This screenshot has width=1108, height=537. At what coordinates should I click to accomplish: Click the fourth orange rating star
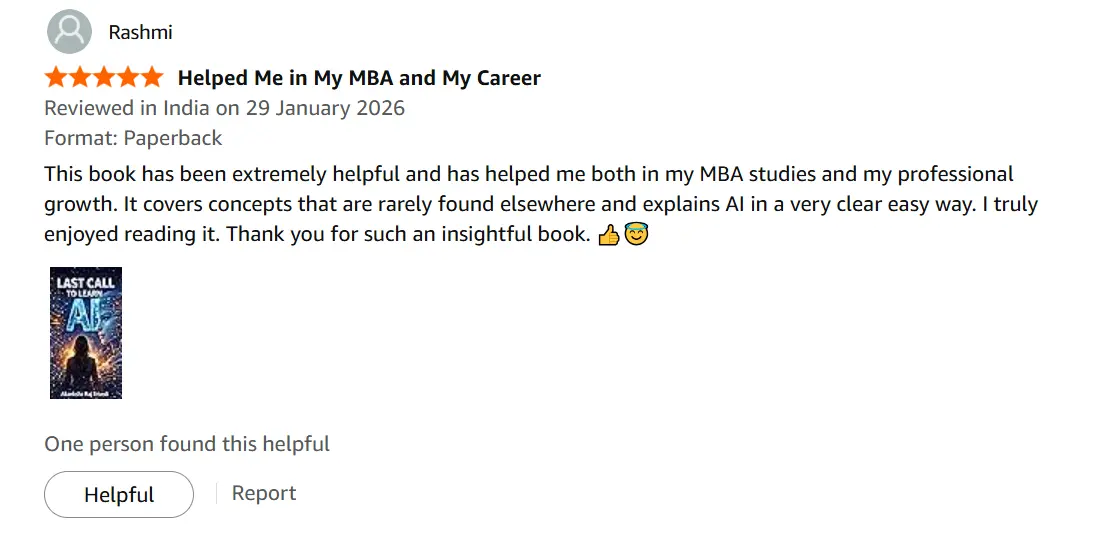coord(127,77)
